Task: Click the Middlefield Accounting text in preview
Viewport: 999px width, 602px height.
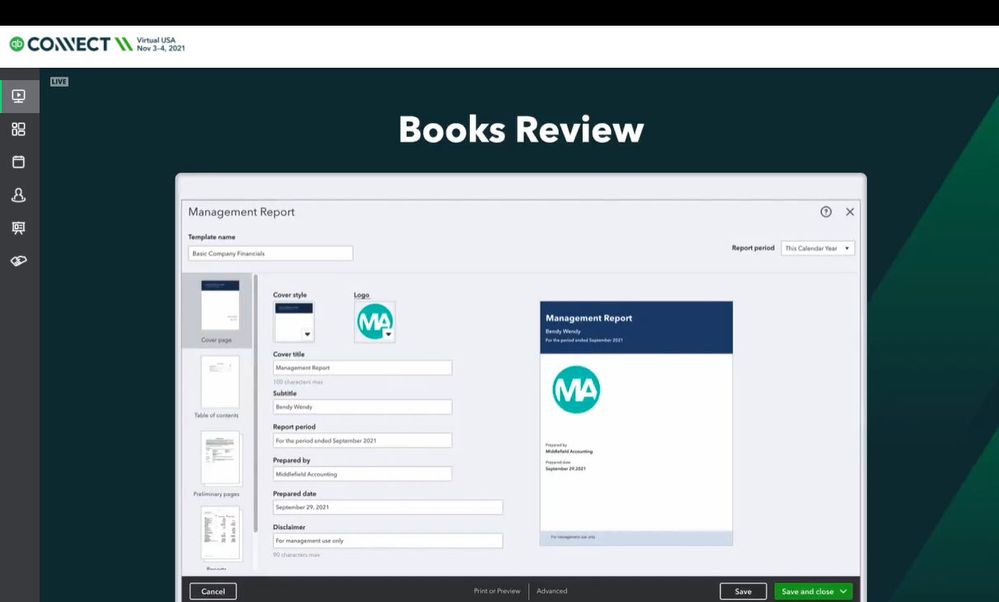Action: tap(569, 452)
